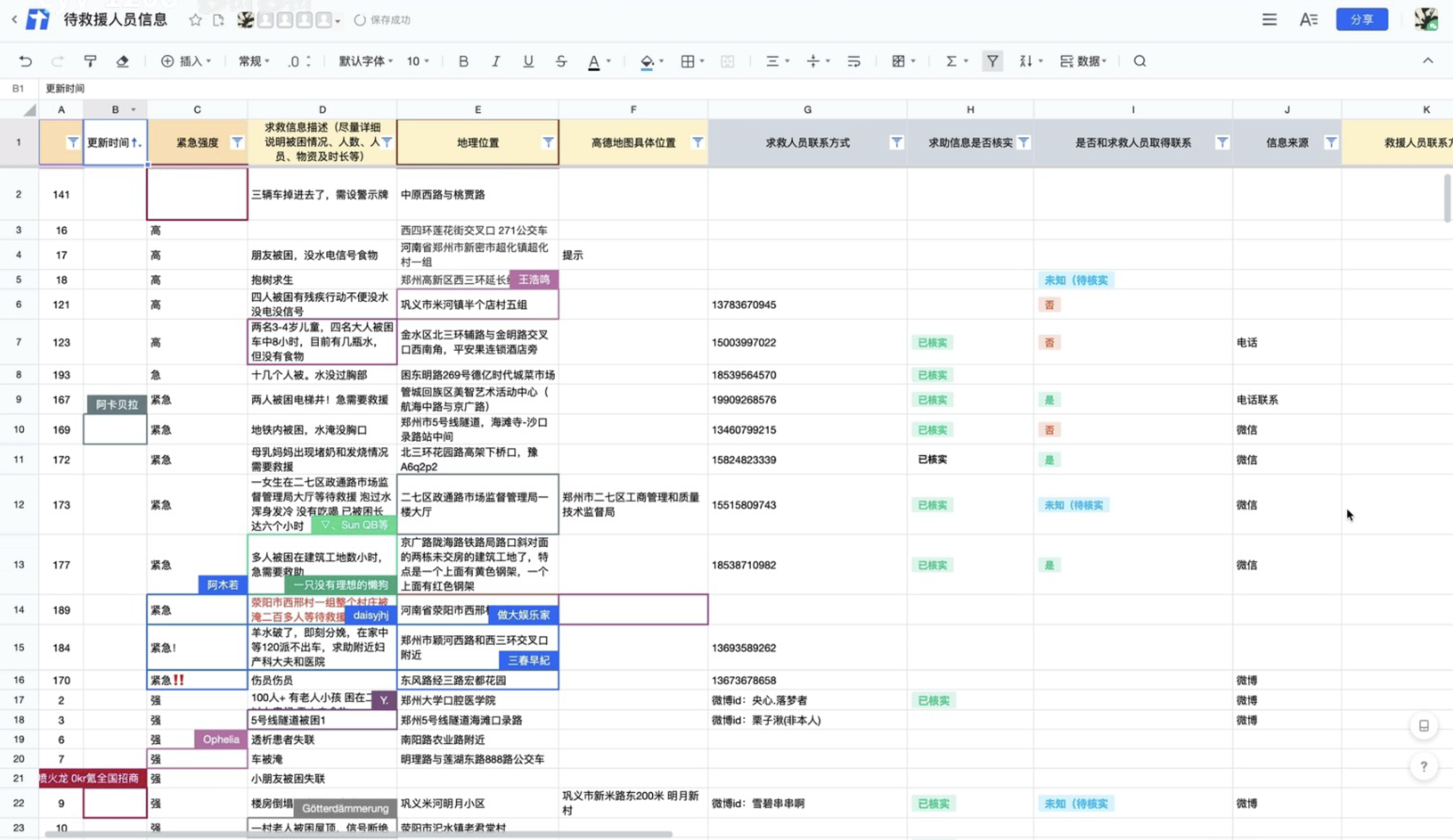Image resolution: width=1453 pixels, height=840 pixels.
Task: Expand the 默认字体 font dropdown
Action: click(x=365, y=61)
